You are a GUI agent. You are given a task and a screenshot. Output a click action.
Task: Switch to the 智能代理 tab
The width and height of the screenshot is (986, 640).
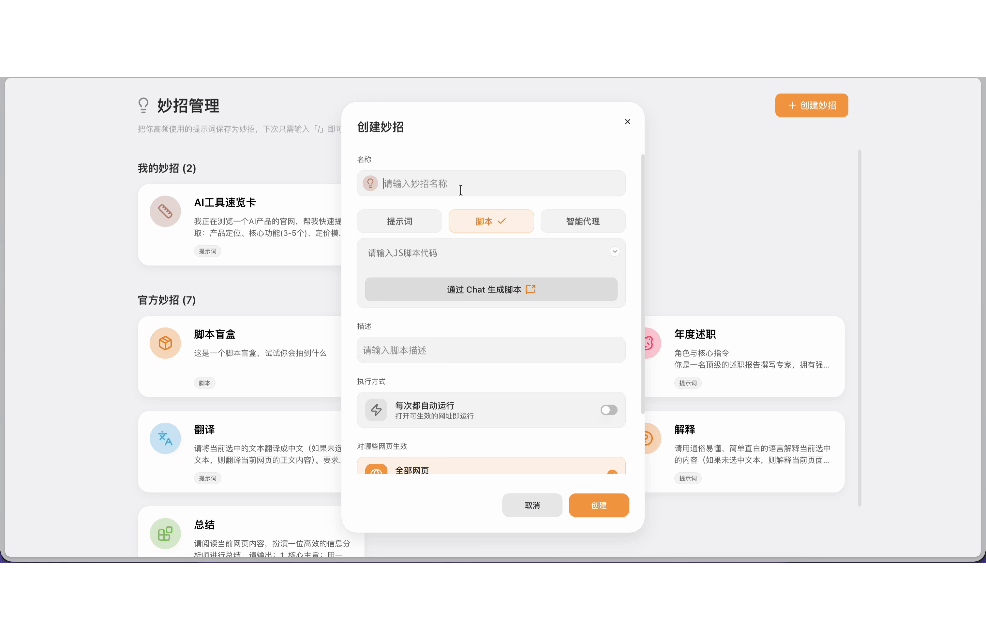tap(583, 221)
